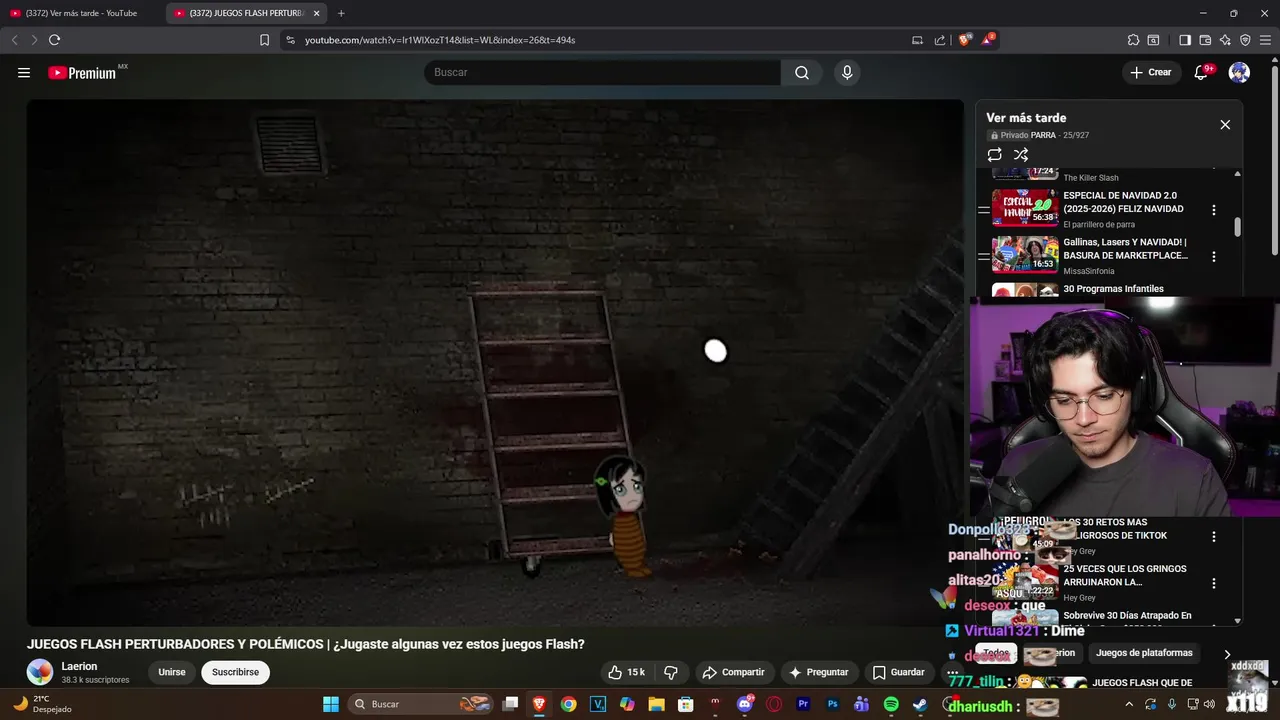Open options for ESPECIAL DE NAVIDAD video
The height and width of the screenshot is (720, 1280).
tap(1214, 210)
